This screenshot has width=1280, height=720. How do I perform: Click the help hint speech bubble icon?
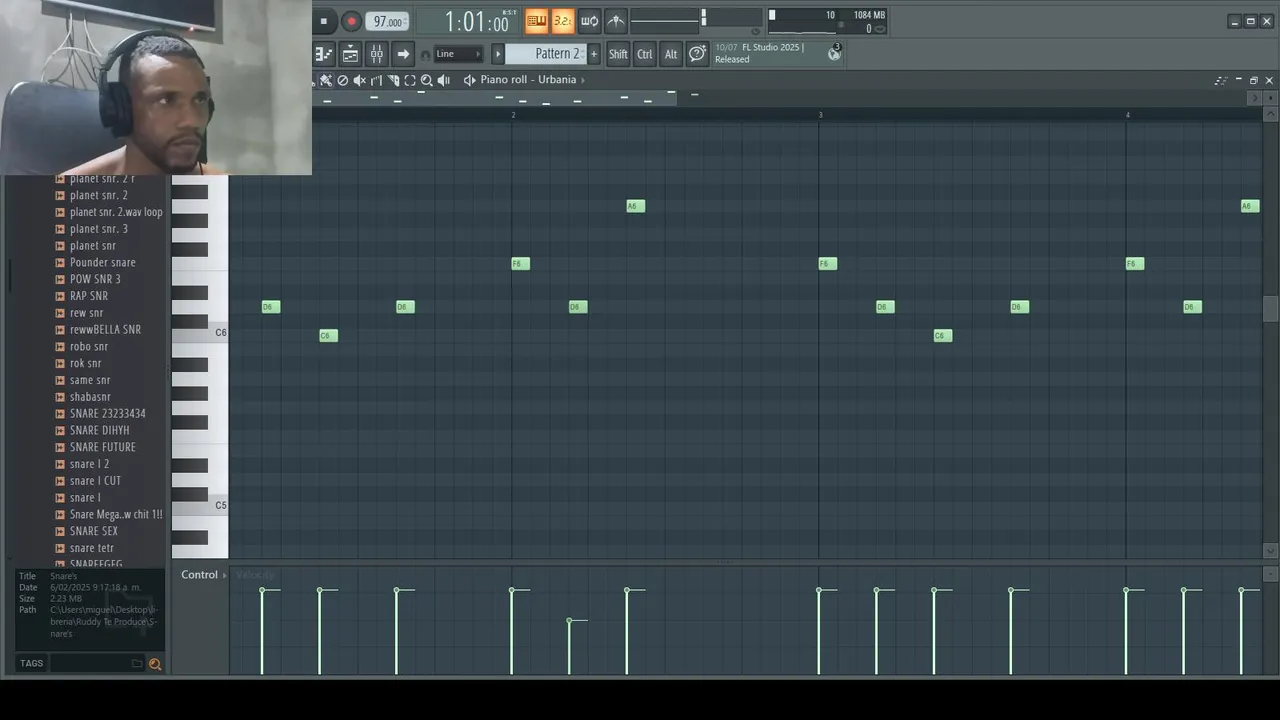[698, 54]
